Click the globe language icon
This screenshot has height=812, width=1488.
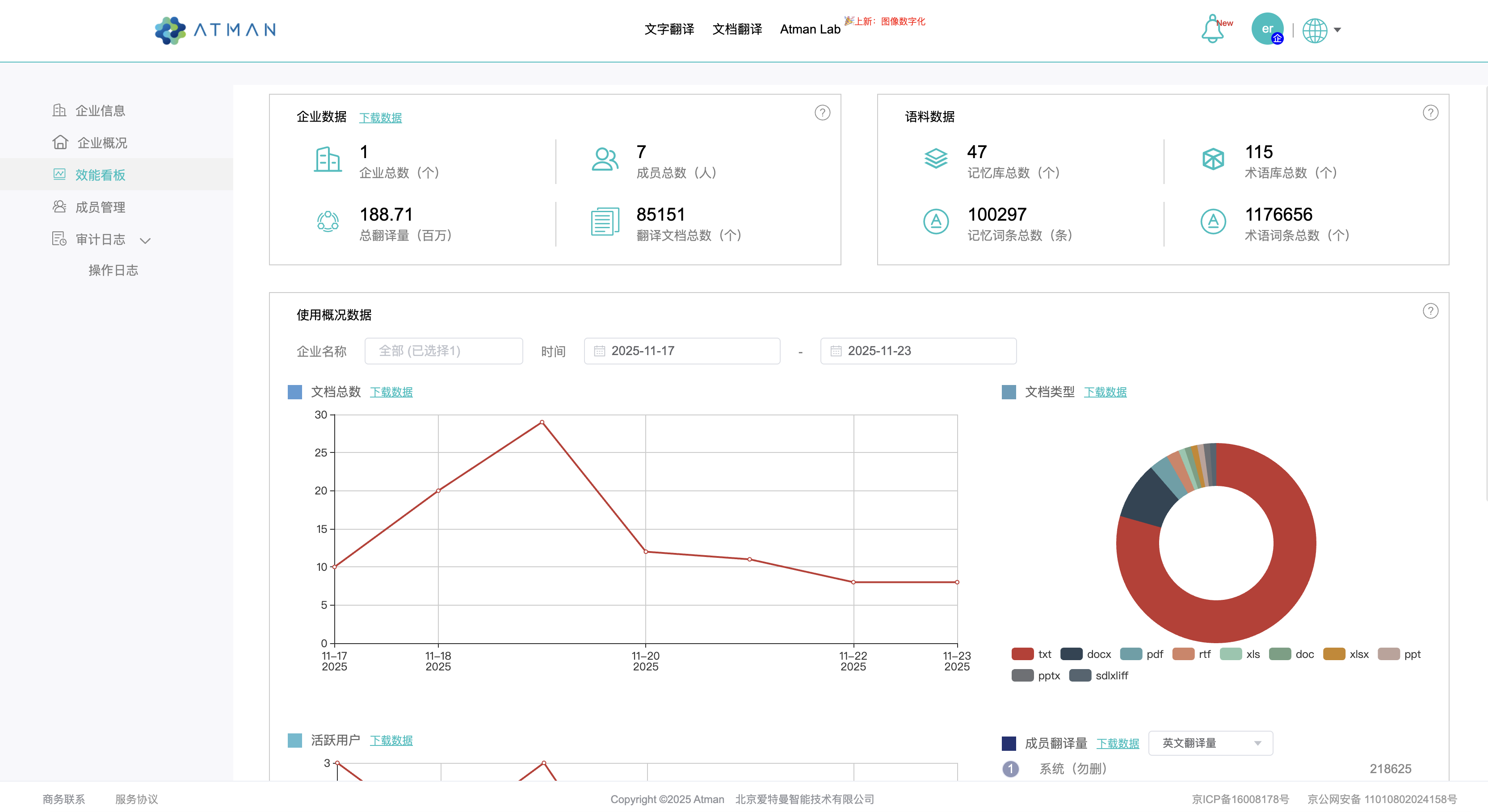1315,30
